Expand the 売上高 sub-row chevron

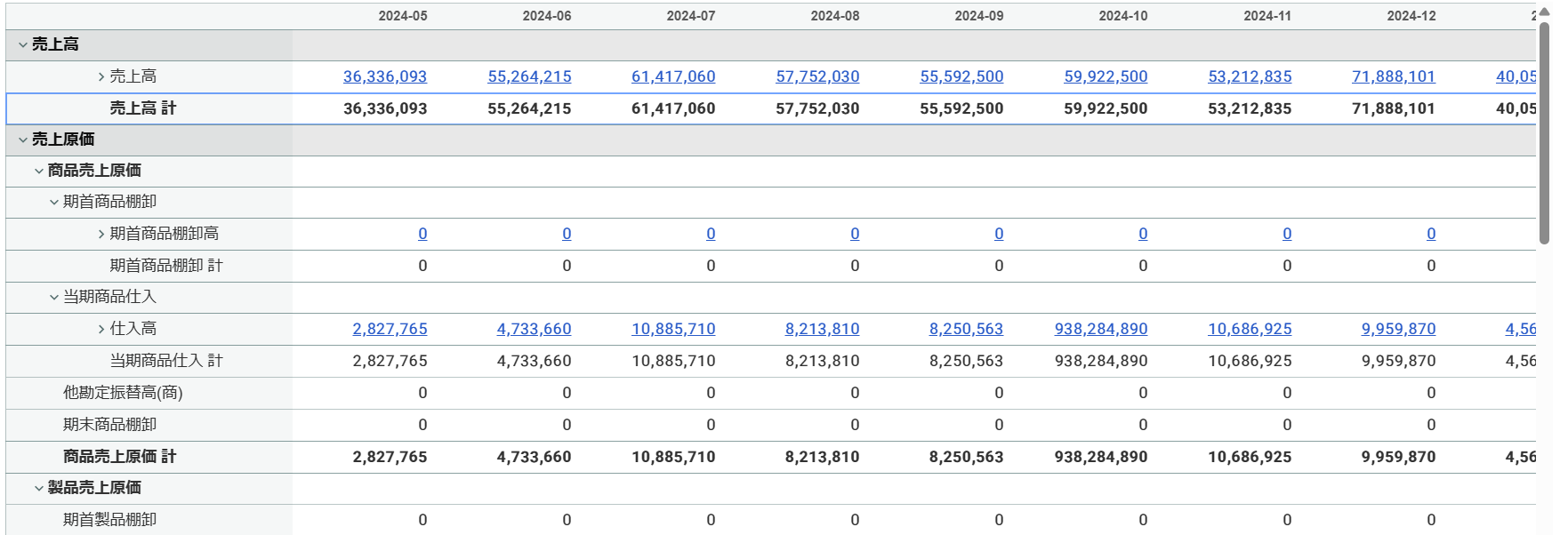click(101, 76)
